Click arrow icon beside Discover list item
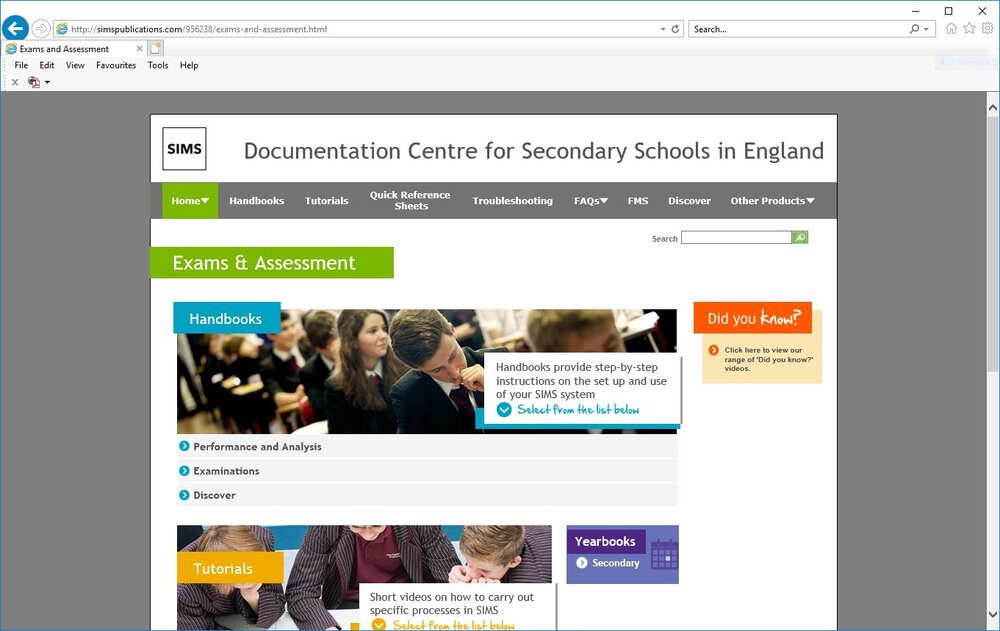1000x631 pixels. coord(184,494)
